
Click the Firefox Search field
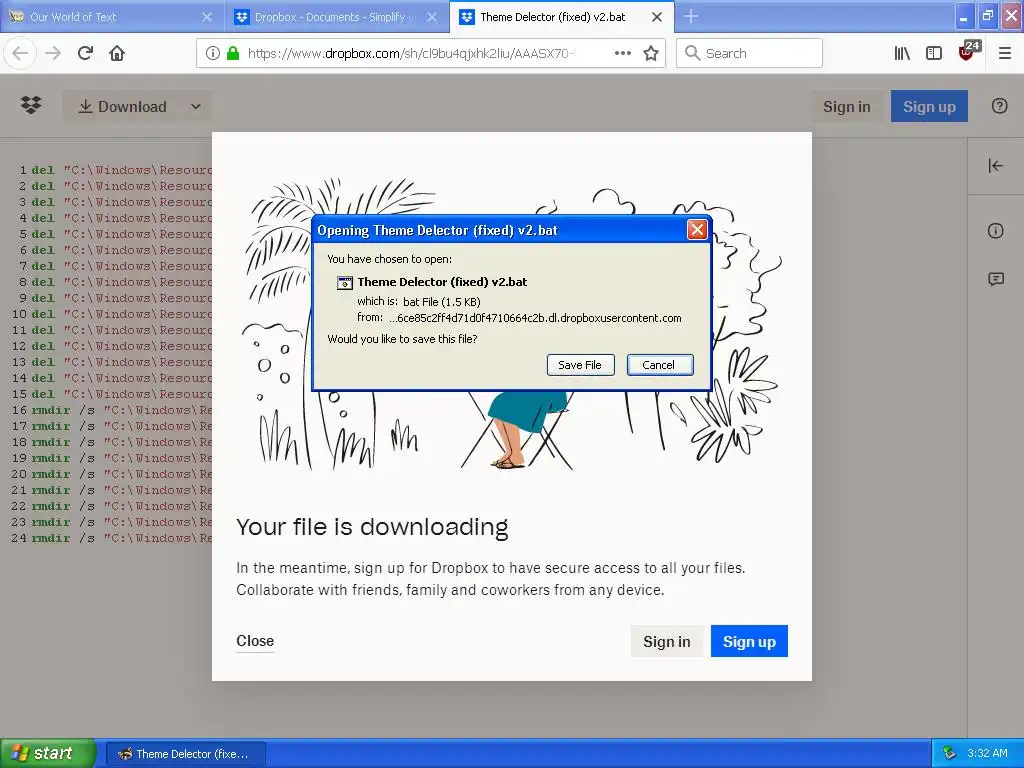749,54
